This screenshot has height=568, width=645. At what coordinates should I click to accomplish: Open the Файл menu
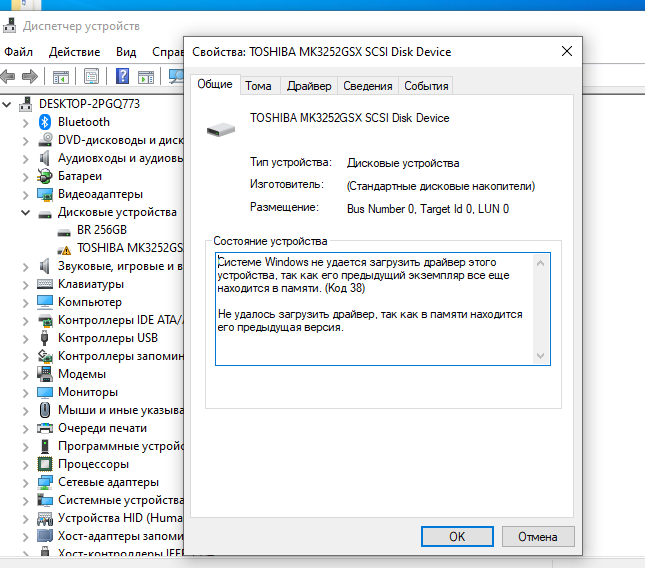click(19, 52)
